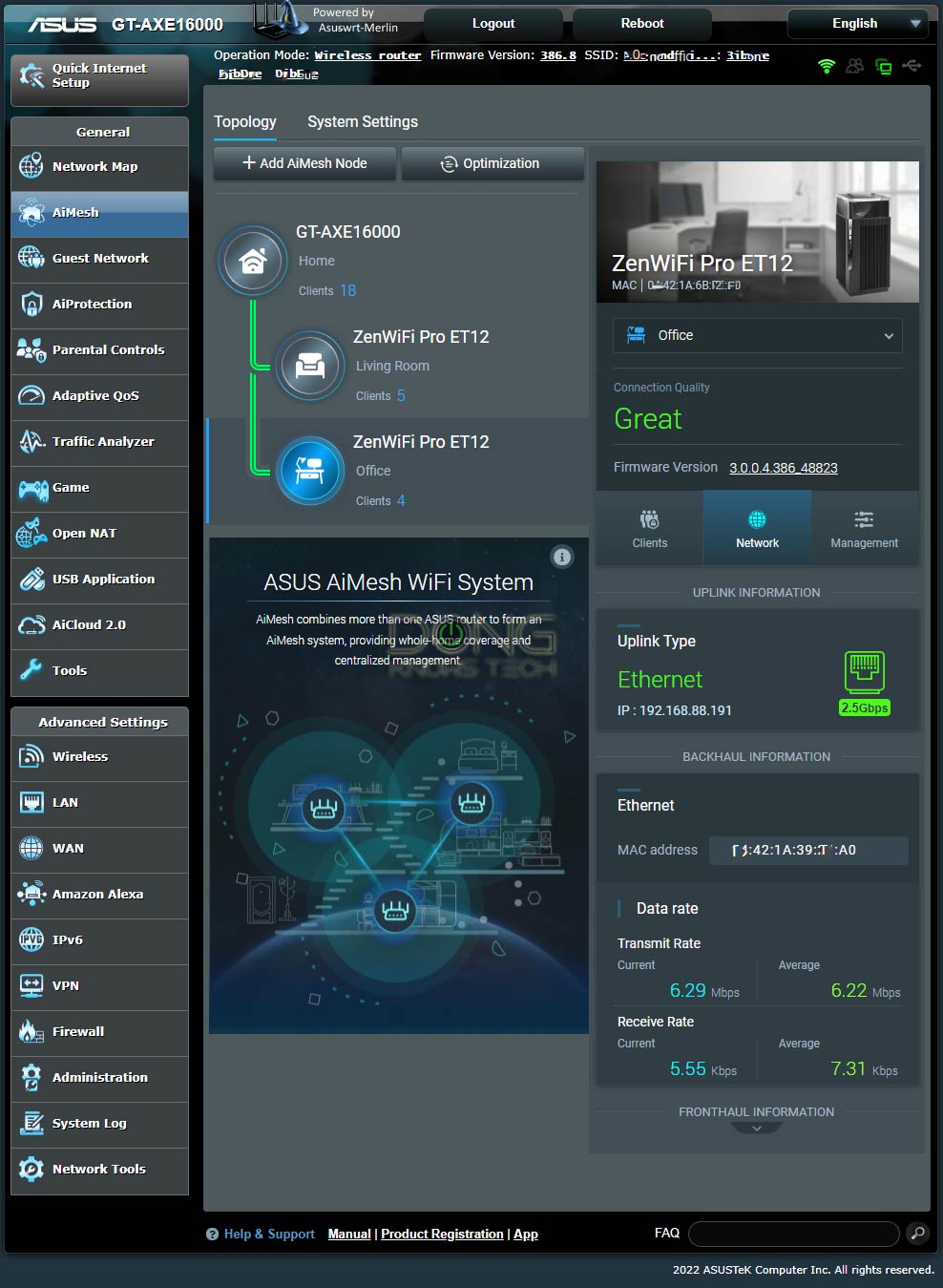Click the AiMesh info icon

(x=562, y=557)
